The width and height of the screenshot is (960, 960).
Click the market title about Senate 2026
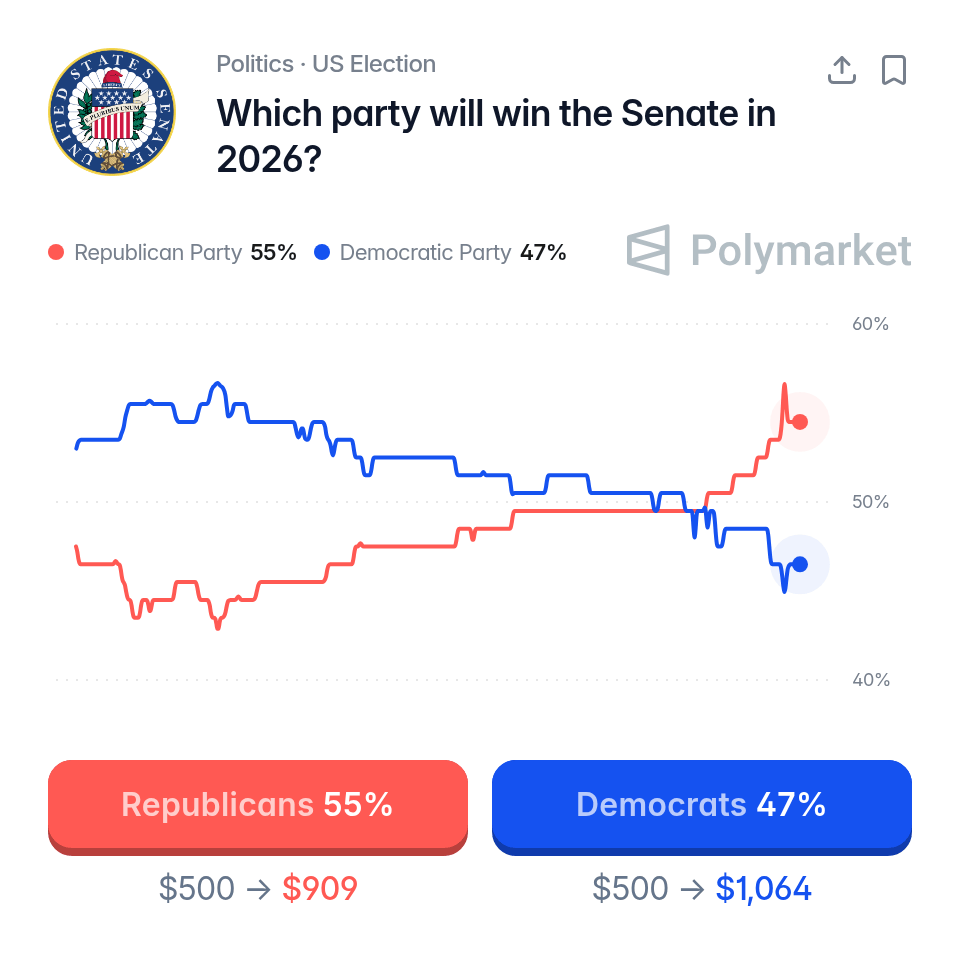497,136
